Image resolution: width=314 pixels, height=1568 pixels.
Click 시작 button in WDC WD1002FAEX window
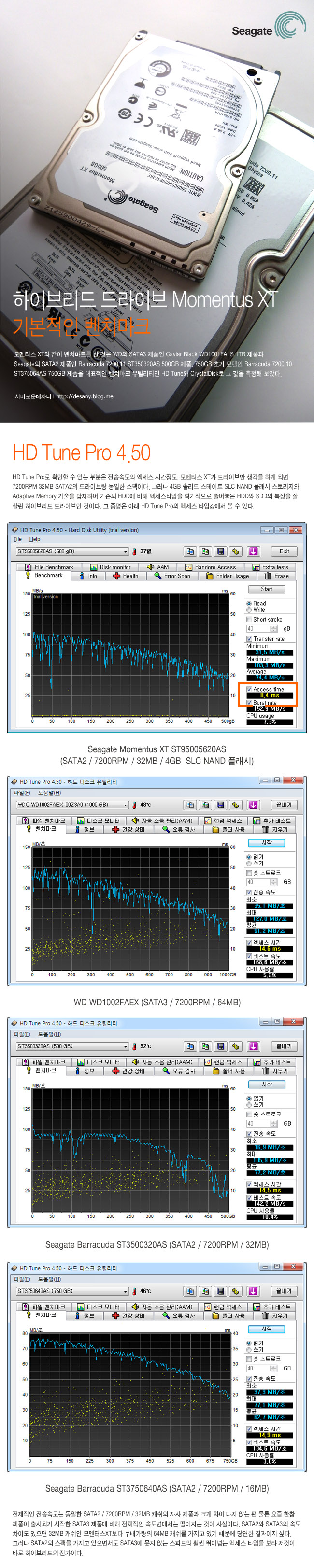tap(267, 843)
